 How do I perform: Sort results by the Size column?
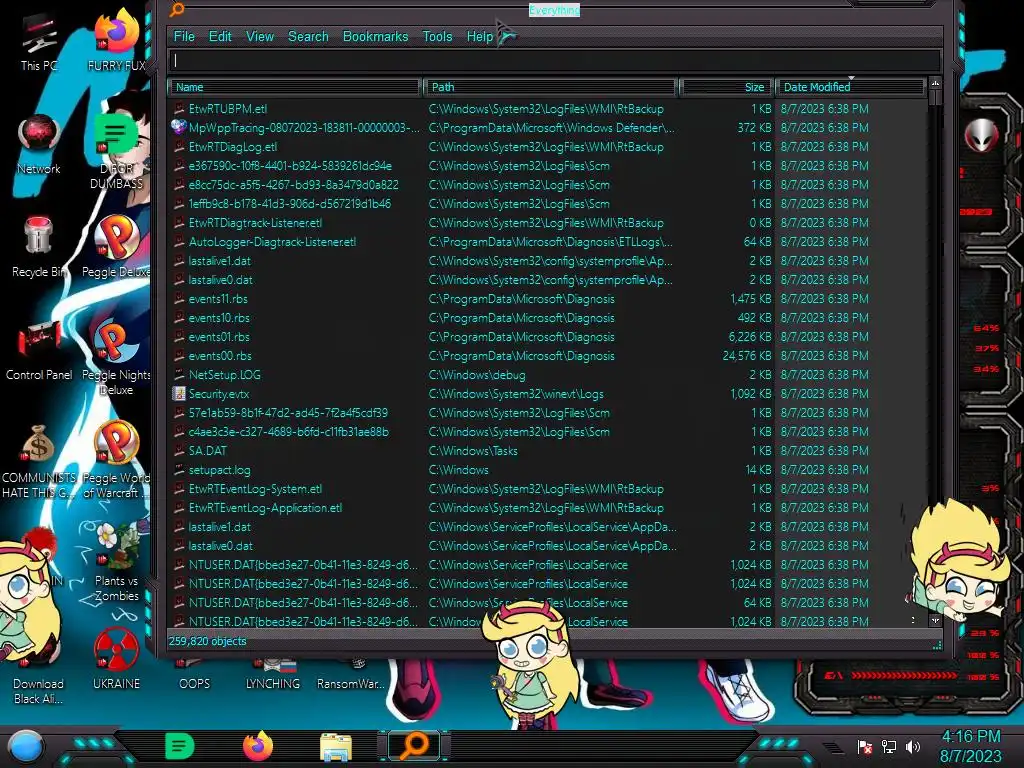coord(726,87)
